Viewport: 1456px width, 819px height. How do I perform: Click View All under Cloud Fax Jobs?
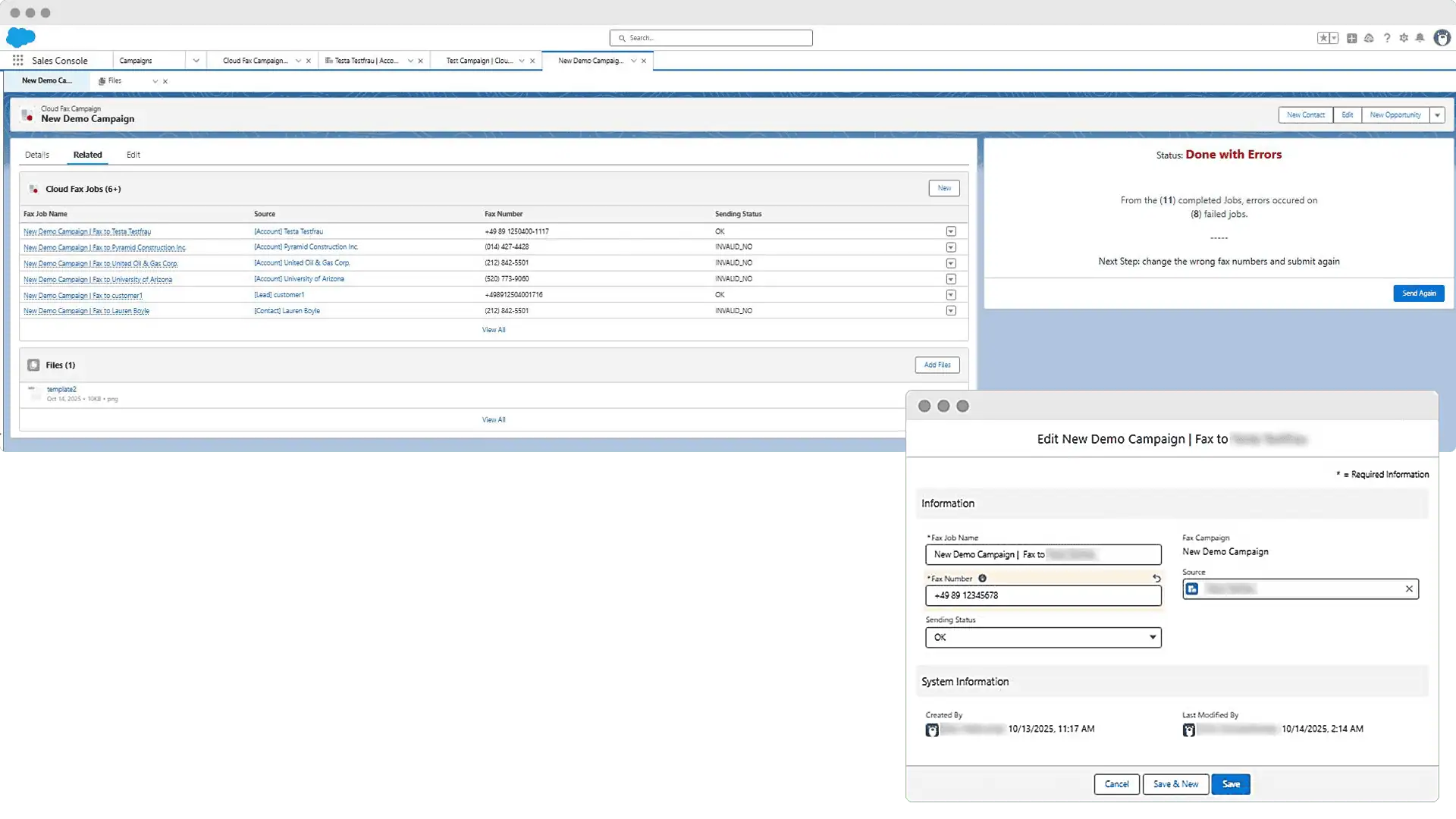point(494,330)
